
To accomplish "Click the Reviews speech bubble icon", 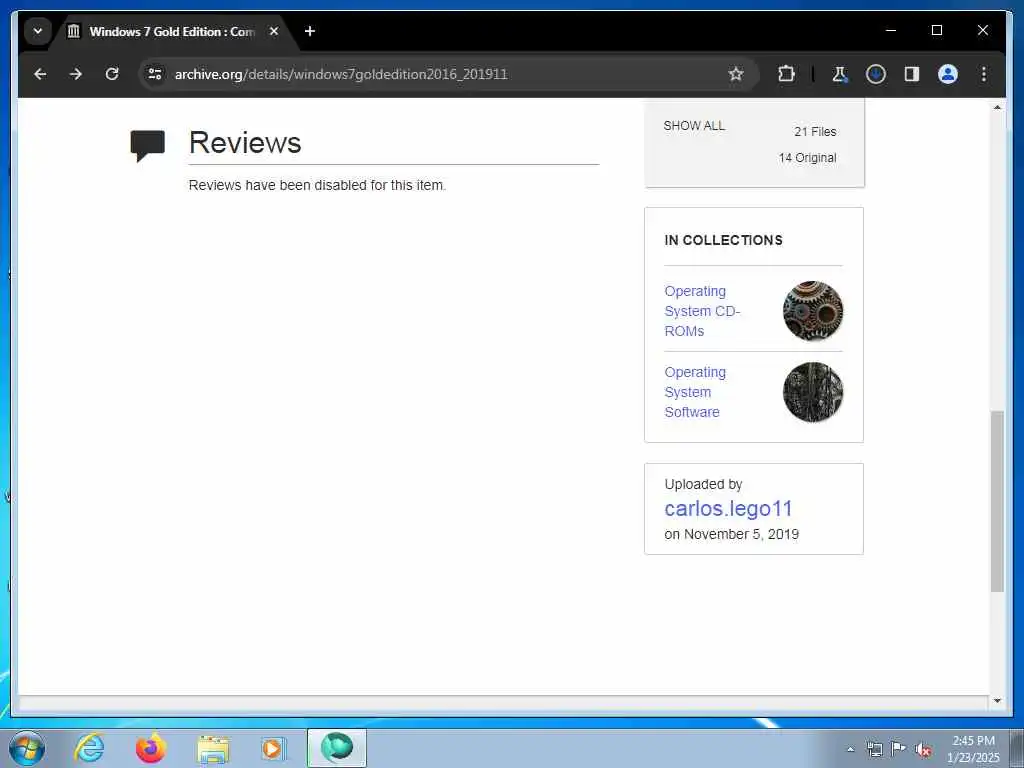I will (148, 146).
